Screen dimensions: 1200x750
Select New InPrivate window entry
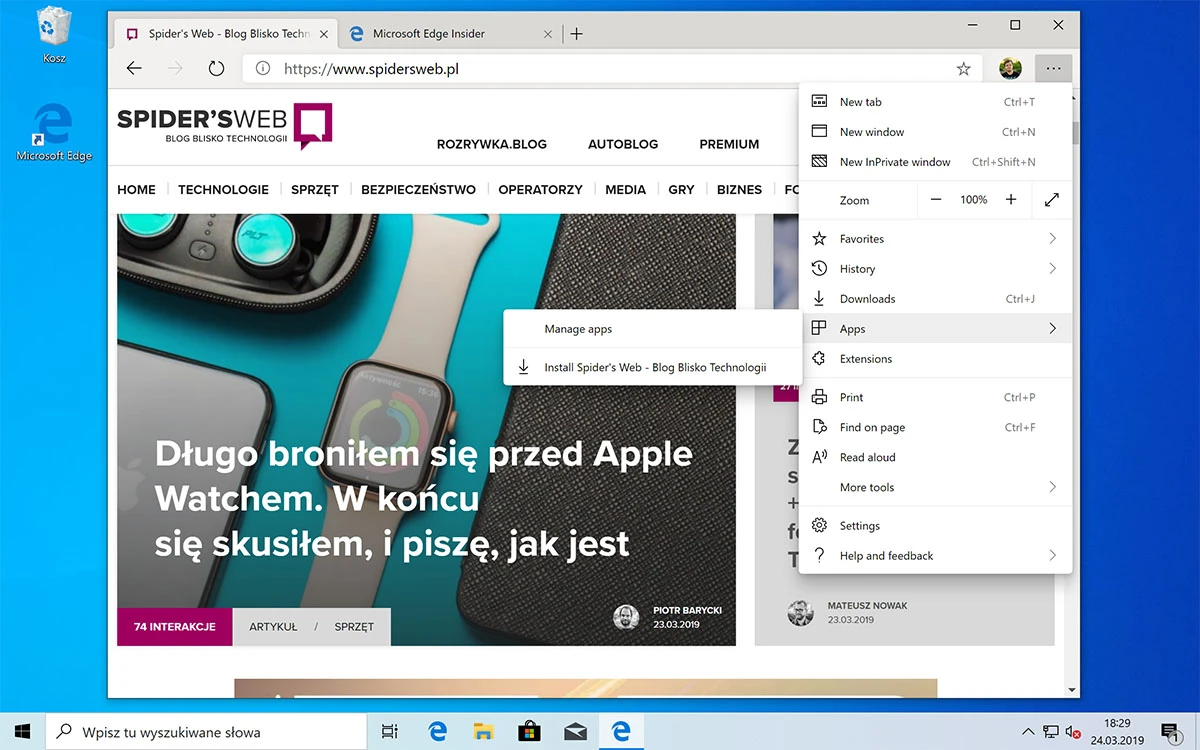935,162
